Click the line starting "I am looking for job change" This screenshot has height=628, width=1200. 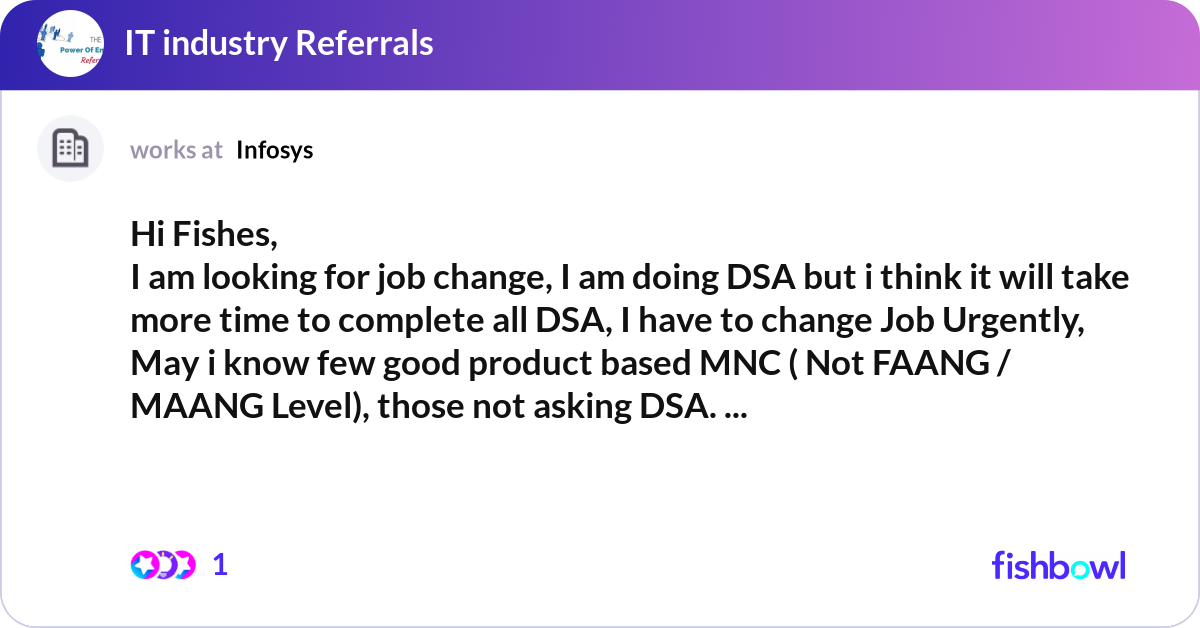(630, 277)
